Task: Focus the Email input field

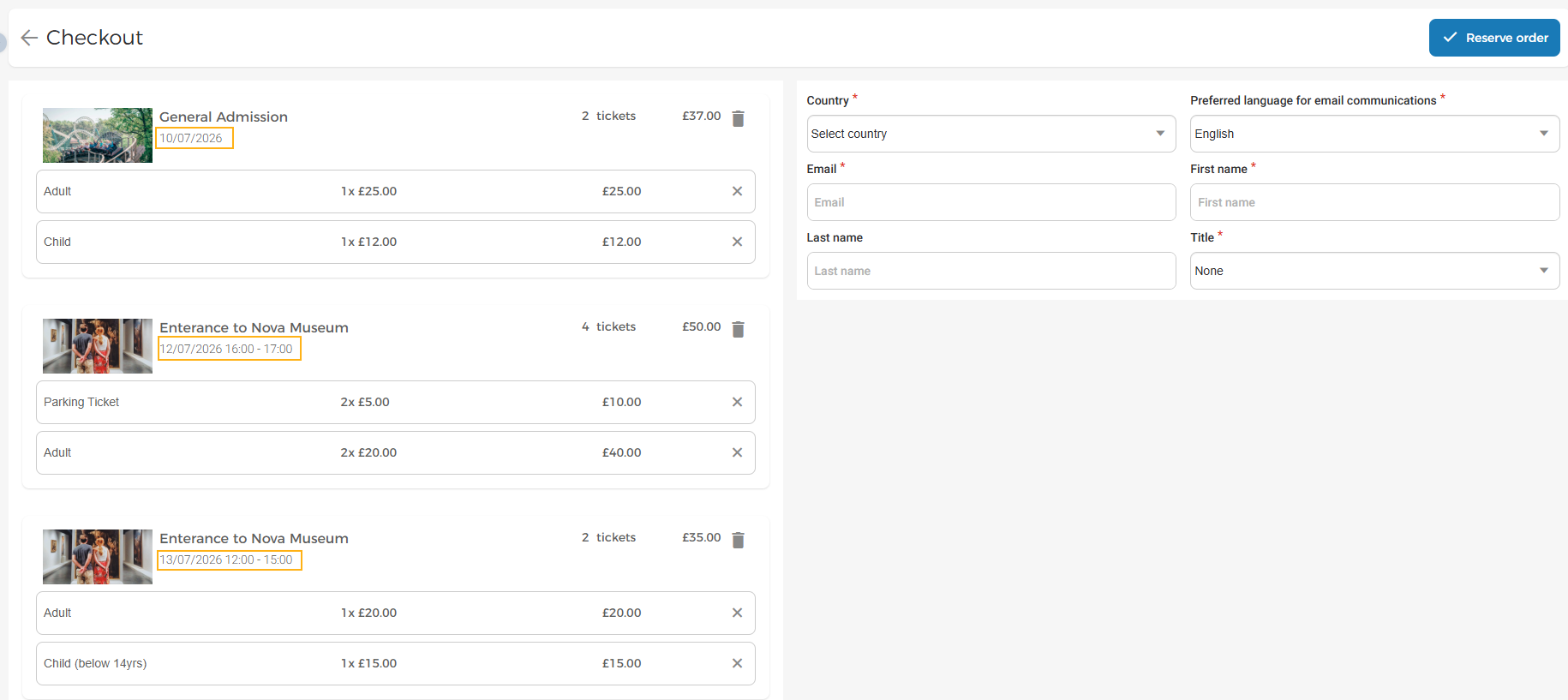Action: click(991, 202)
